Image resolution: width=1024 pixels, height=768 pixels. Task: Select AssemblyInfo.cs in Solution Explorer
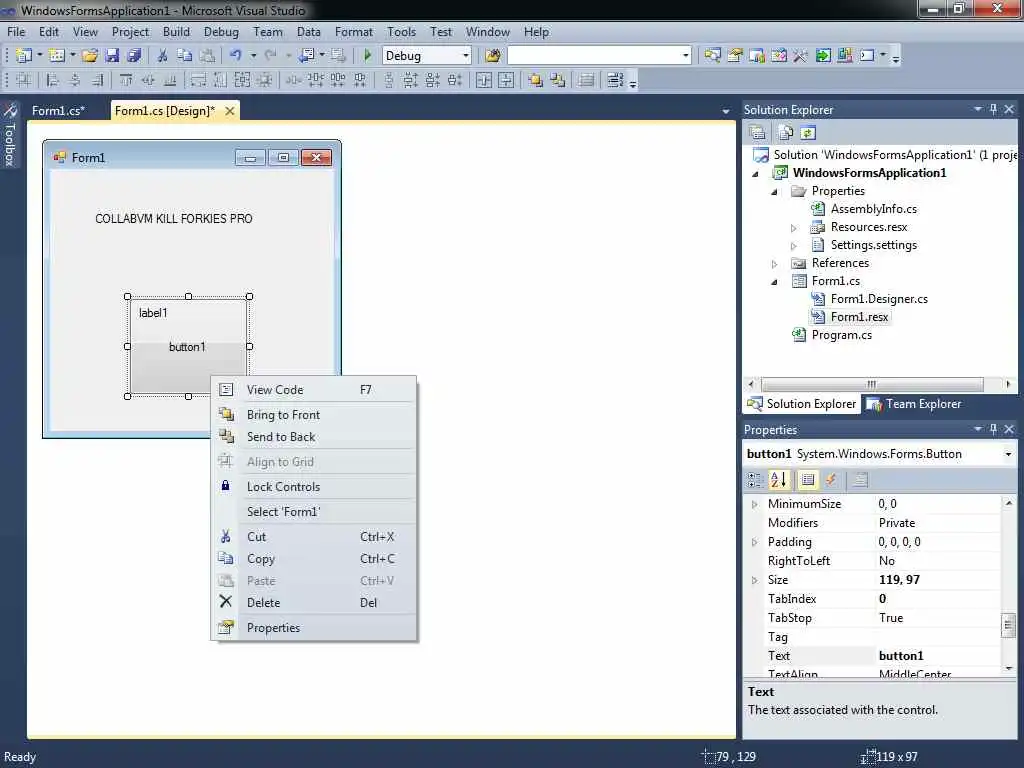pos(873,209)
